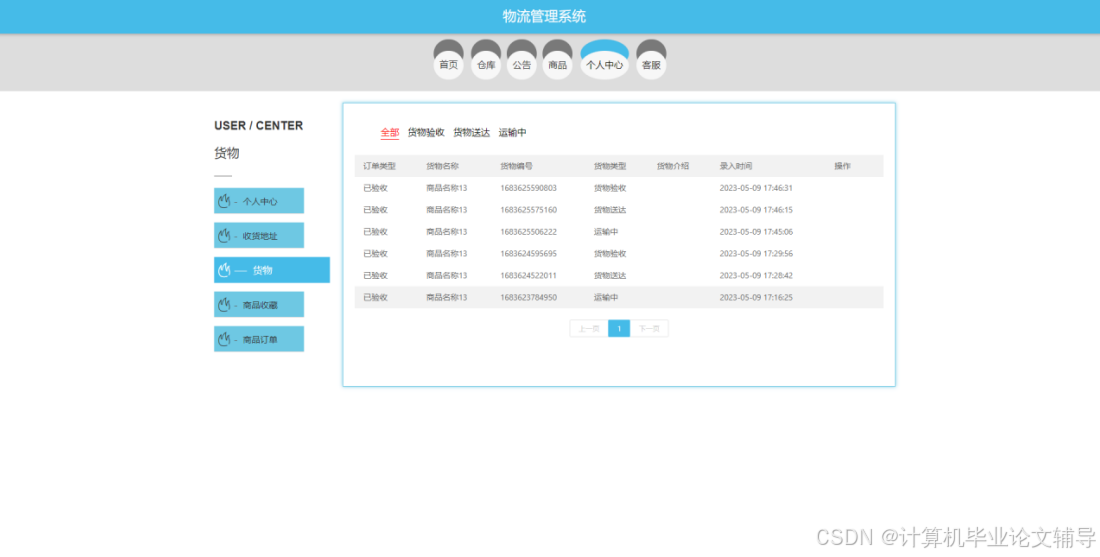Click the flame icon beside 商品订单
The height and width of the screenshot is (557, 1100).
point(224,339)
